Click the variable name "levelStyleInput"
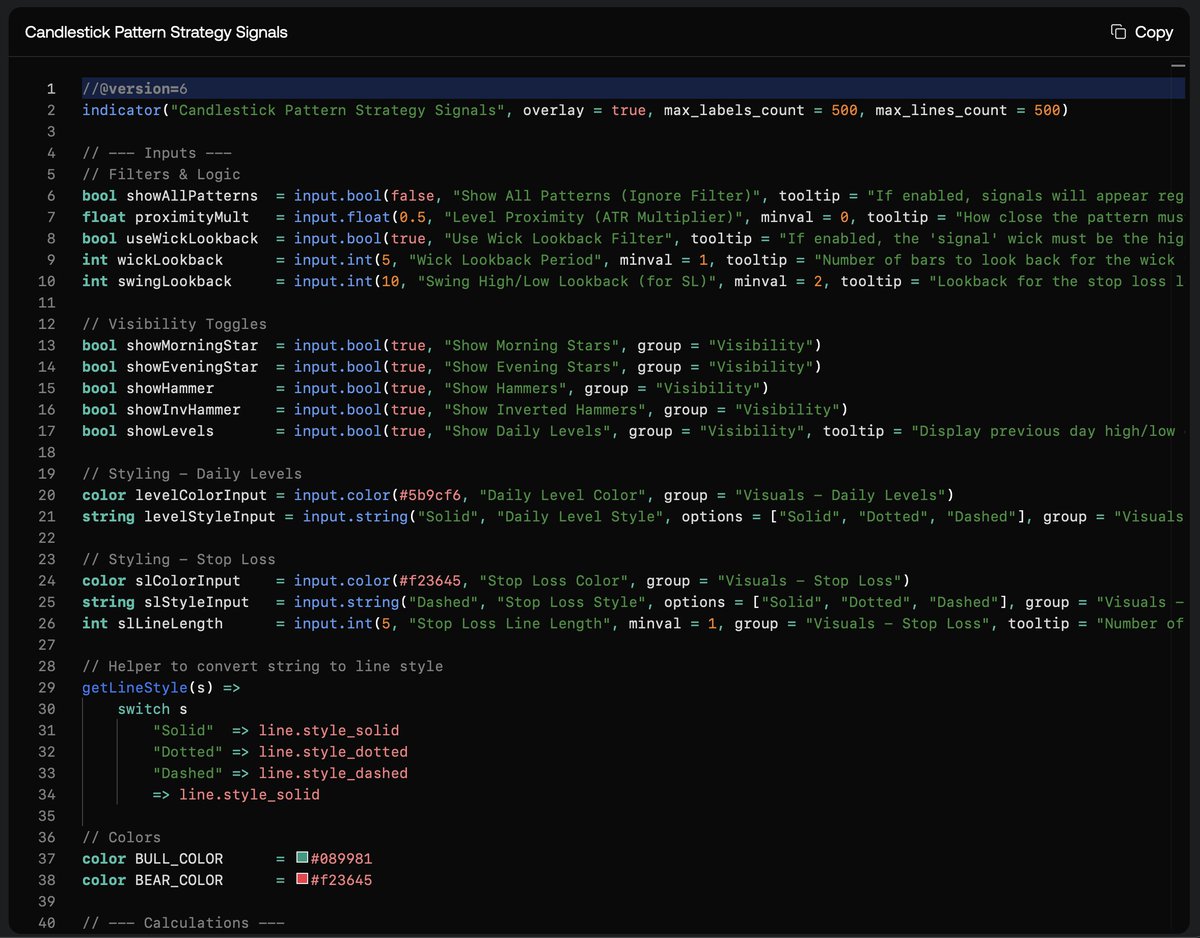Screen dimensions: 1200x938 pos(210,517)
